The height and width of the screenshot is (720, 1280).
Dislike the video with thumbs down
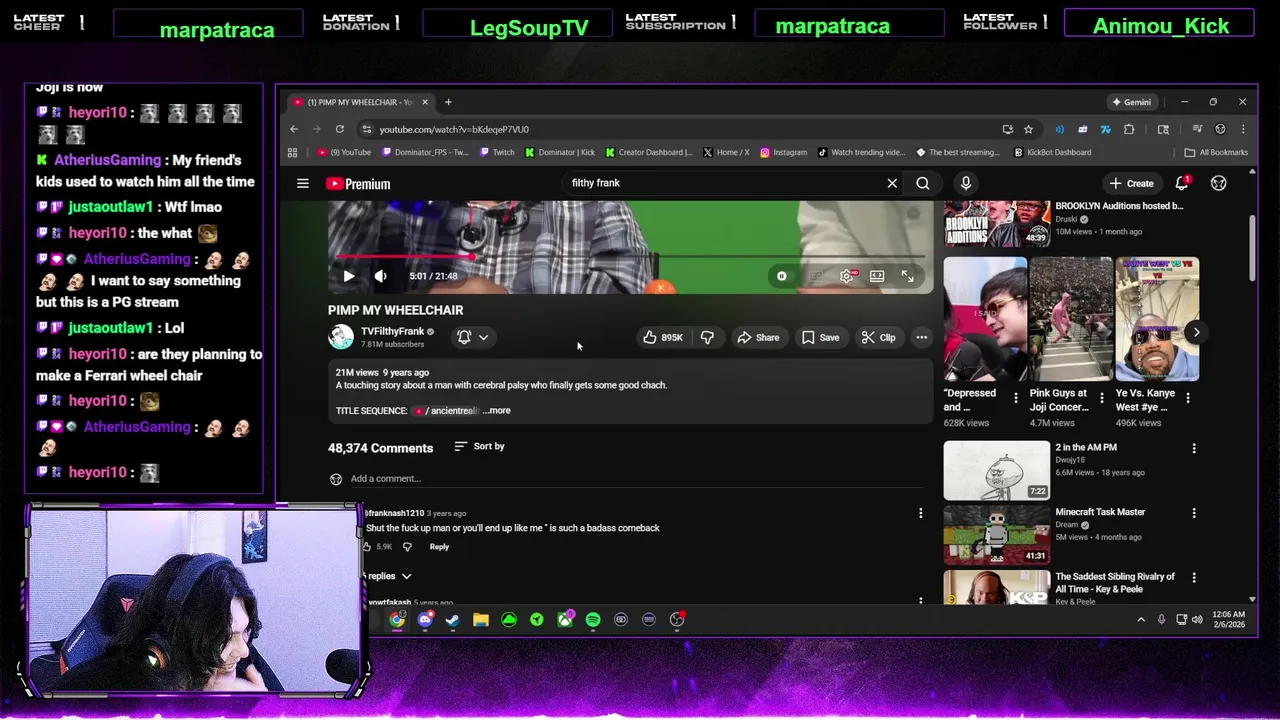[707, 338]
